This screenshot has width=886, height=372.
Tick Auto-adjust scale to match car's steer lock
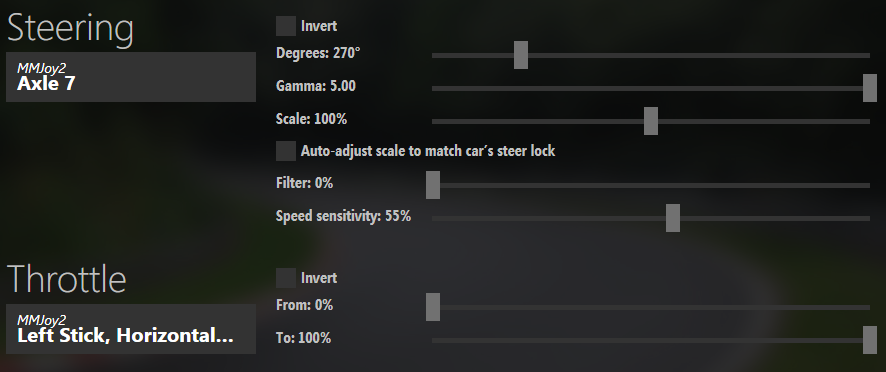click(x=285, y=151)
